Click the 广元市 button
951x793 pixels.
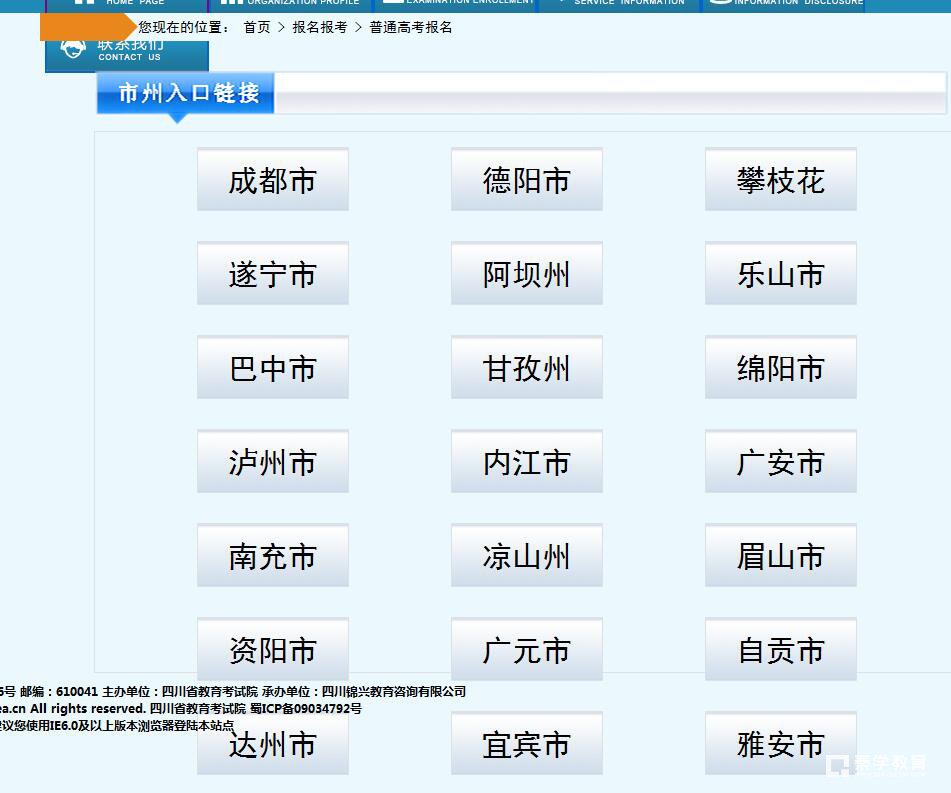coord(526,650)
